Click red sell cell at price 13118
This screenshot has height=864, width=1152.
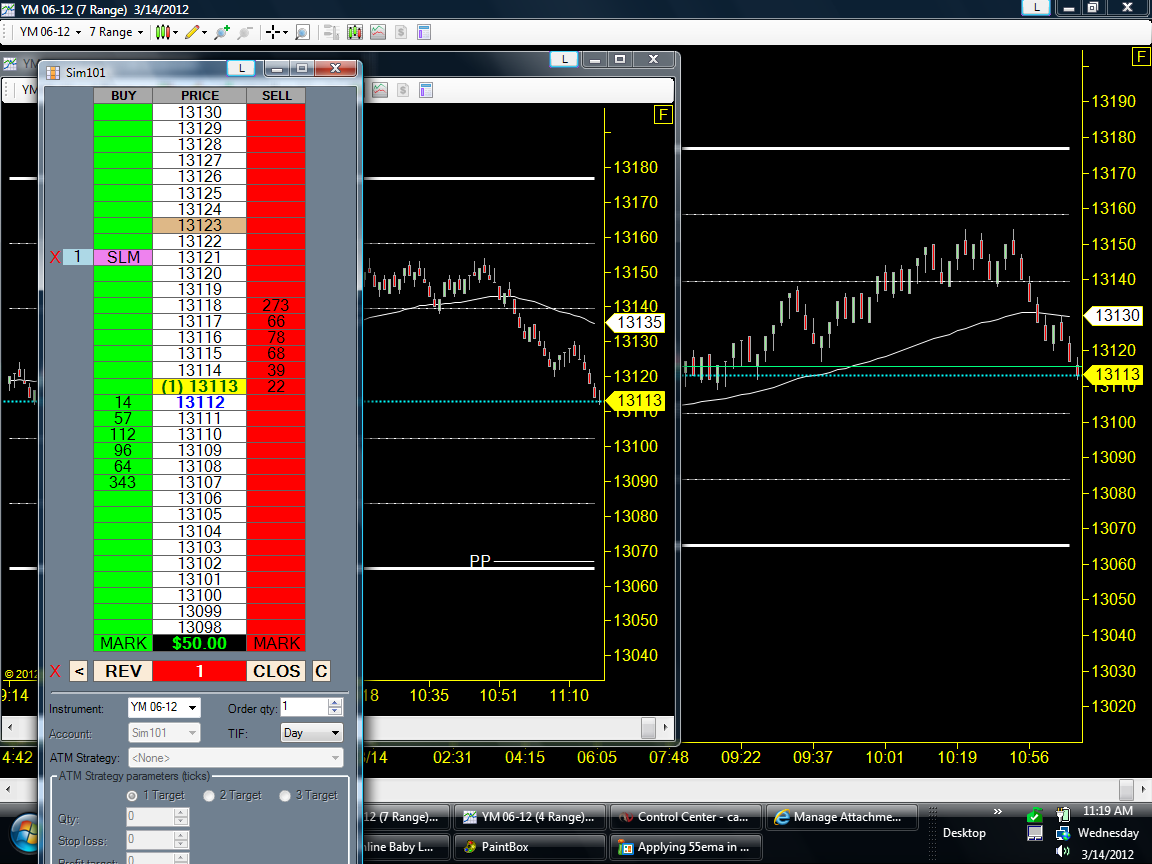click(x=276, y=306)
